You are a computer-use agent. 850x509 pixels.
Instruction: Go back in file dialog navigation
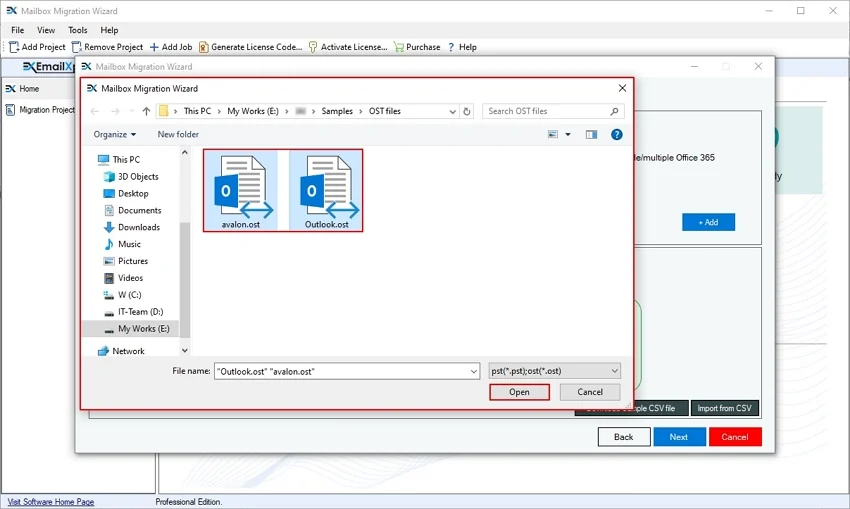pos(95,111)
